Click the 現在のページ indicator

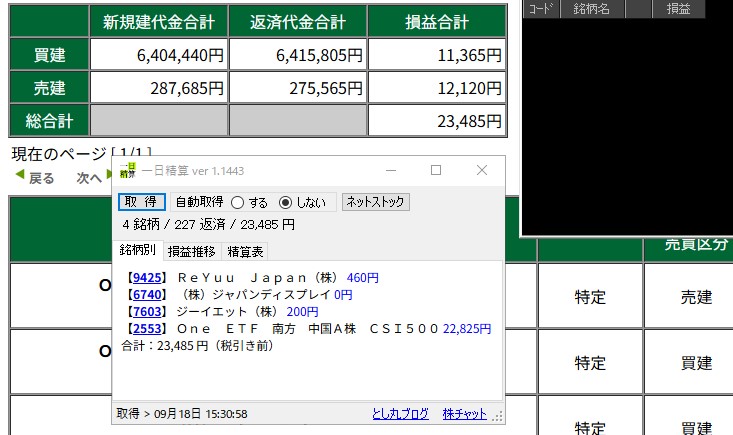pos(81,153)
